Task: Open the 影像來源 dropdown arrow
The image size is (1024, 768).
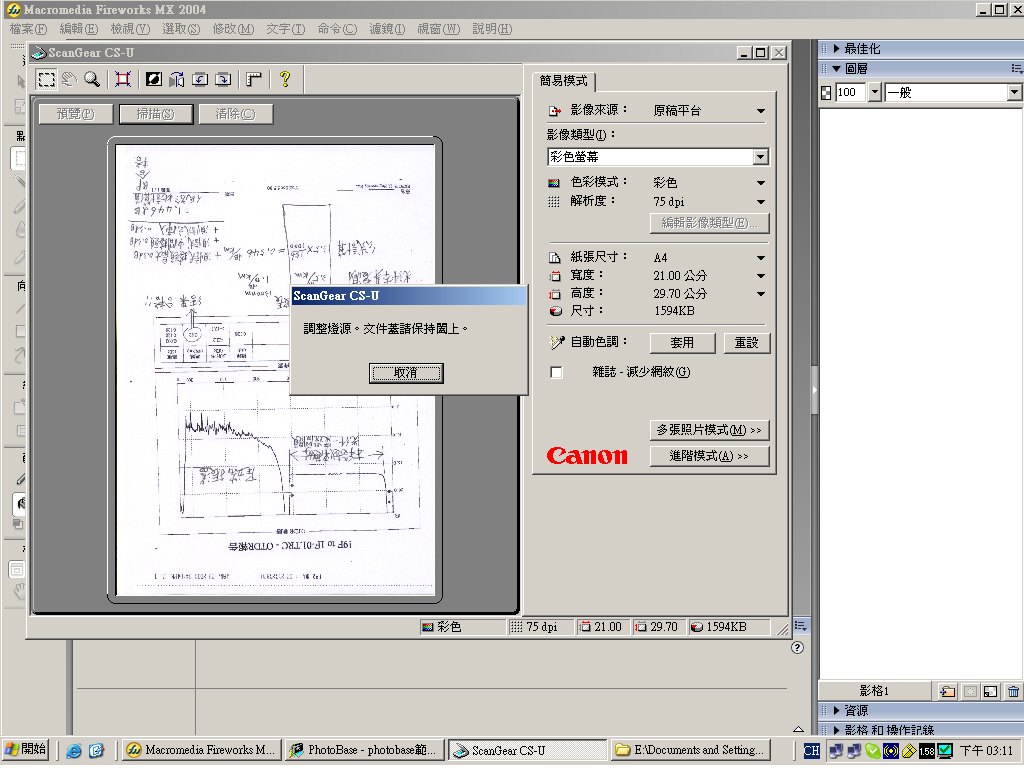Action: pyautogui.click(x=761, y=111)
